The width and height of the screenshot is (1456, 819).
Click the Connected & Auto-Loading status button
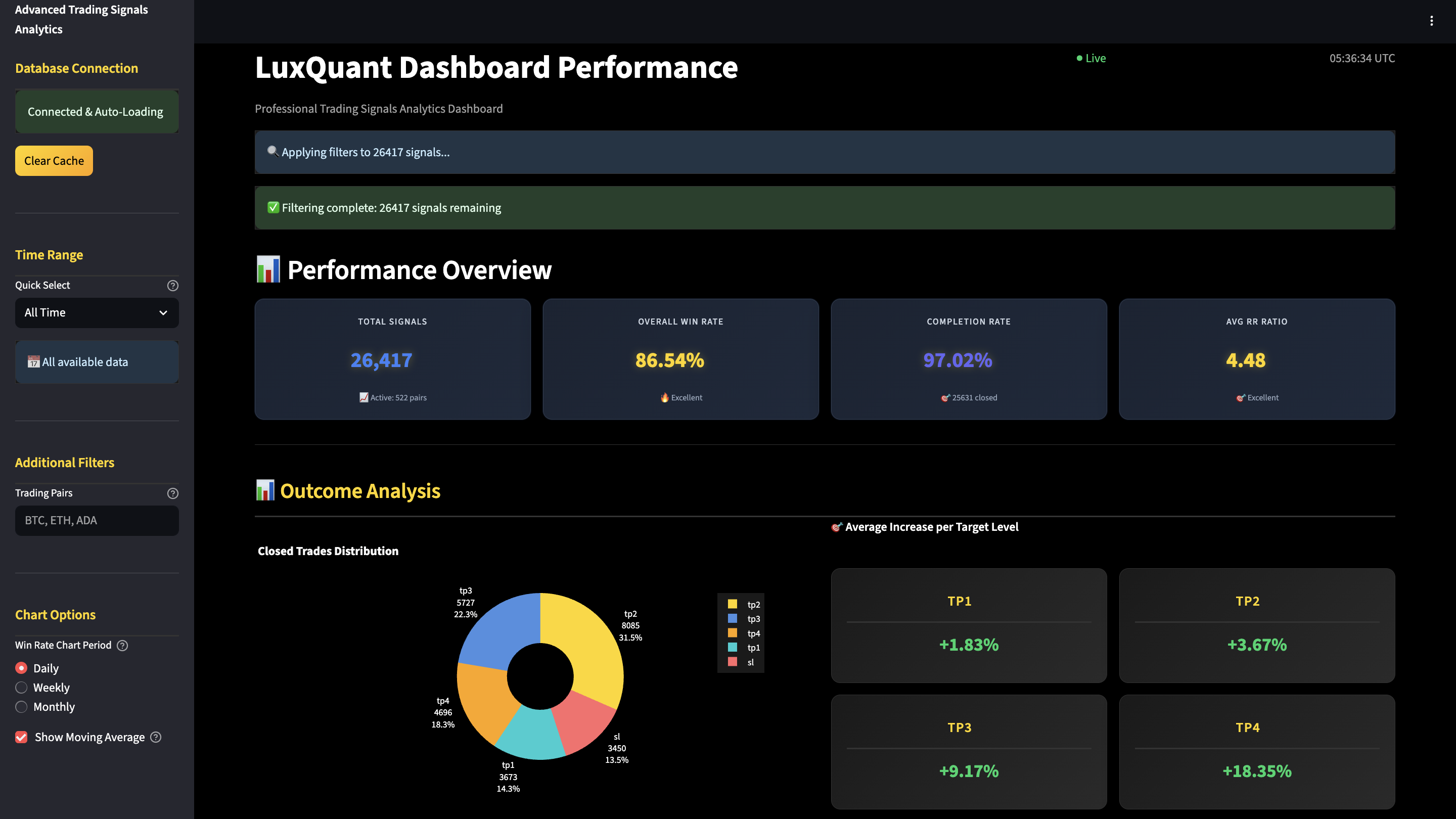(97, 111)
